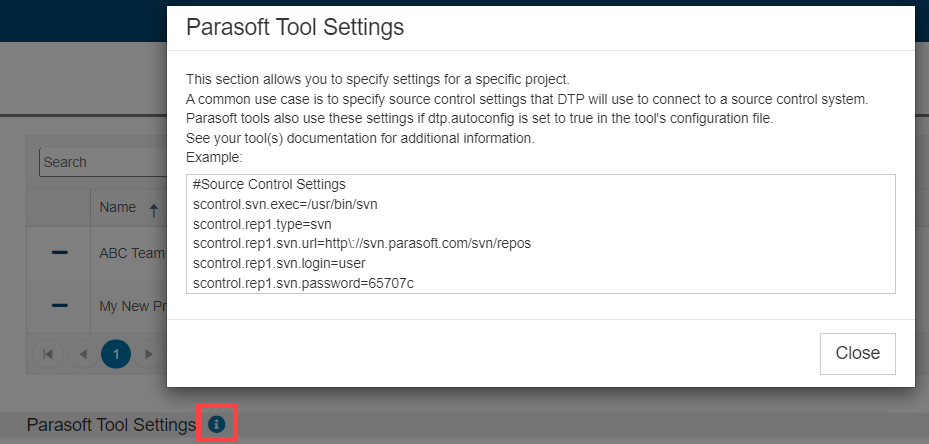The image size is (929, 444).
Task: Go to the next page of results
Action: [x=149, y=354]
